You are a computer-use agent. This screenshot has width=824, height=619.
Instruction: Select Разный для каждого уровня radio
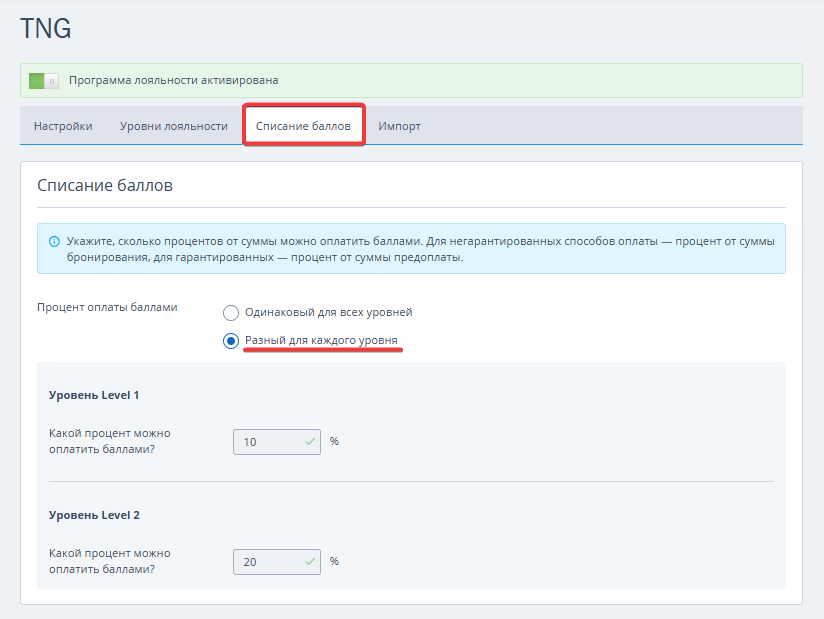coord(231,341)
